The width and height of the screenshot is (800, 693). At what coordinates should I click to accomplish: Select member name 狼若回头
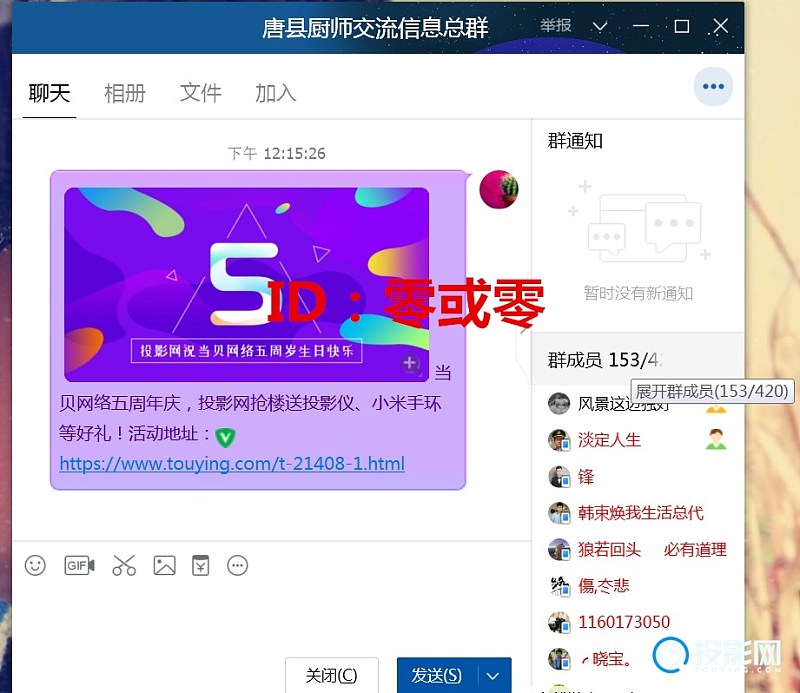[609, 550]
